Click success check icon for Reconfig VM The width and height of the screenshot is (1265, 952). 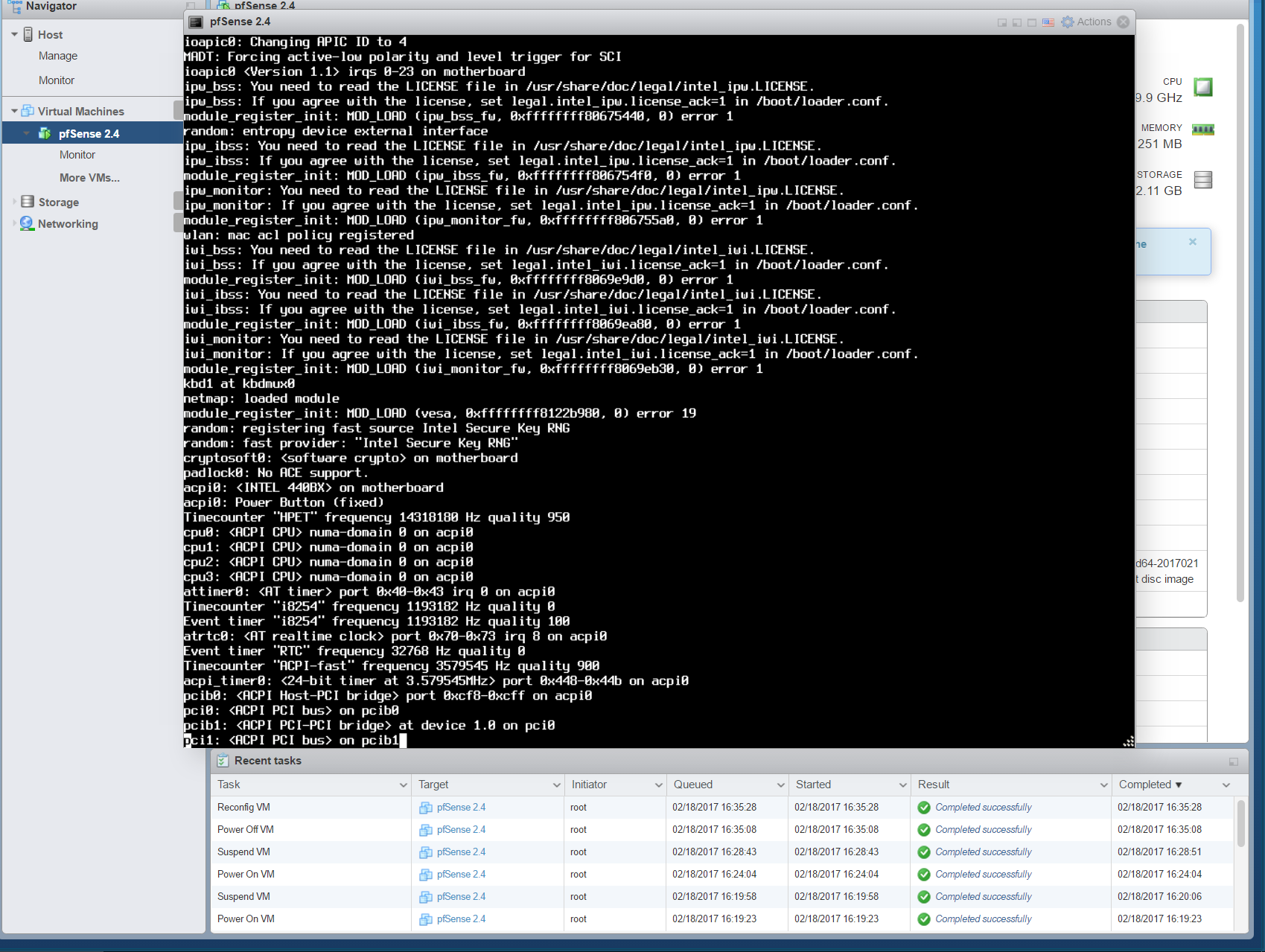(x=924, y=808)
